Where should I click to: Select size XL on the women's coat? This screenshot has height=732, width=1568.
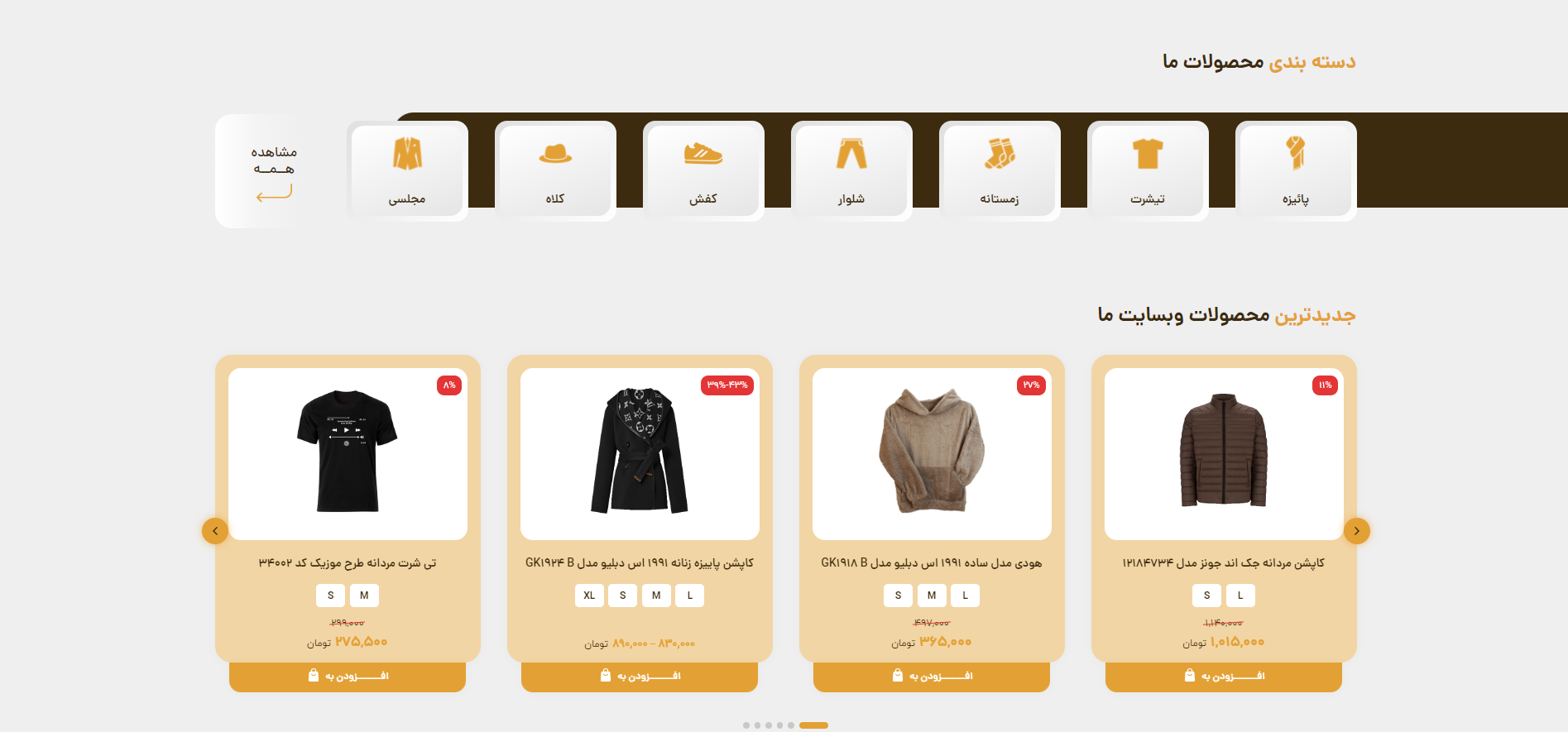tap(589, 596)
